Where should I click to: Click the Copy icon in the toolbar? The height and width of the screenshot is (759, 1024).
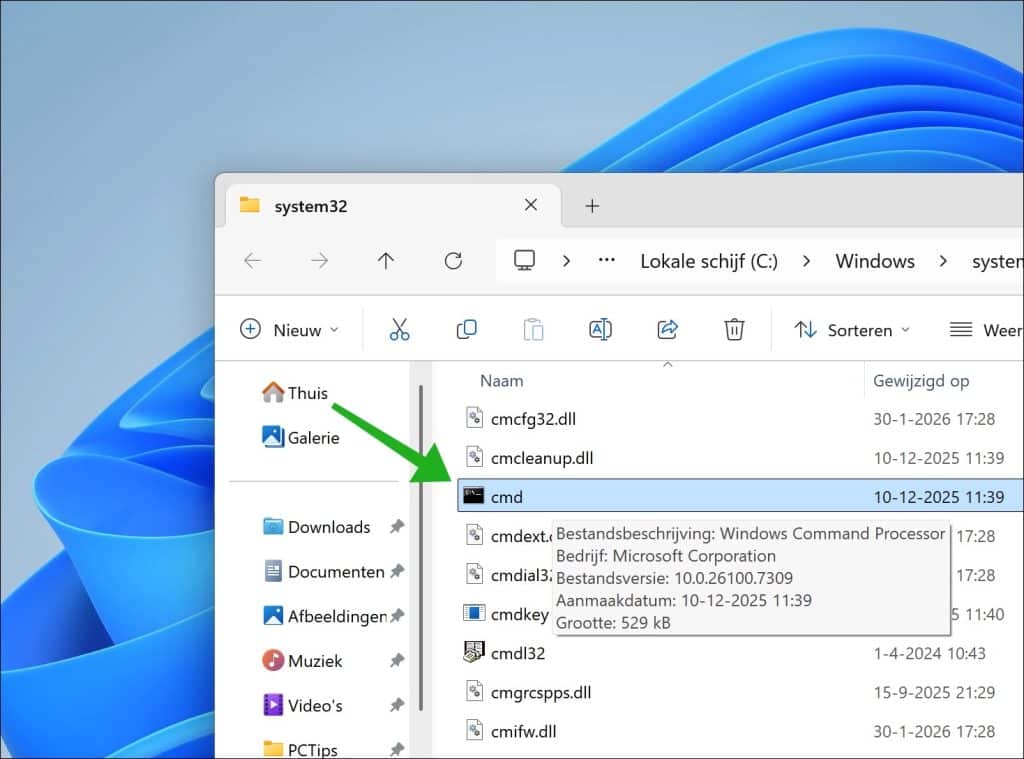(466, 328)
